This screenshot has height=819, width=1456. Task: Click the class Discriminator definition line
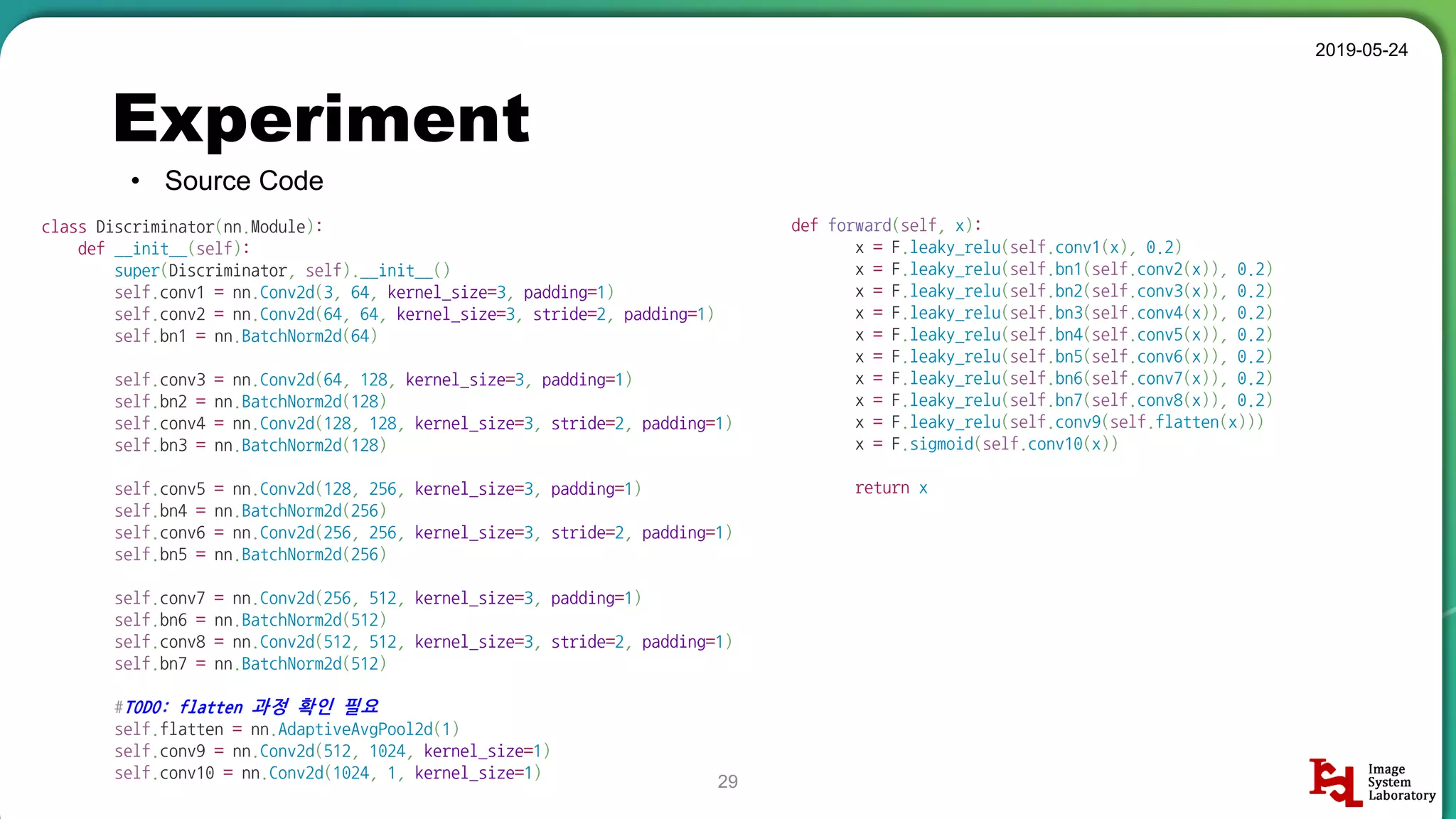tap(182, 227)
